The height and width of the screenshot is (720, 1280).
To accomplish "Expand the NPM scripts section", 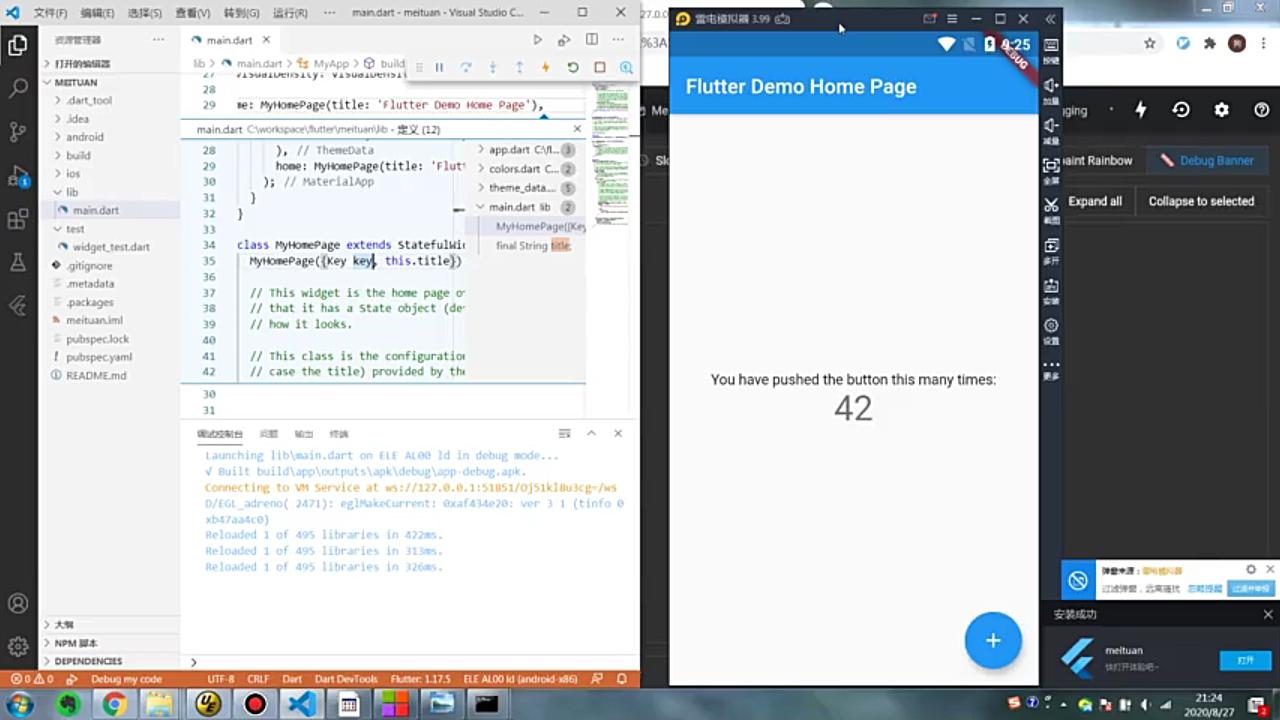I will point(109,643).
